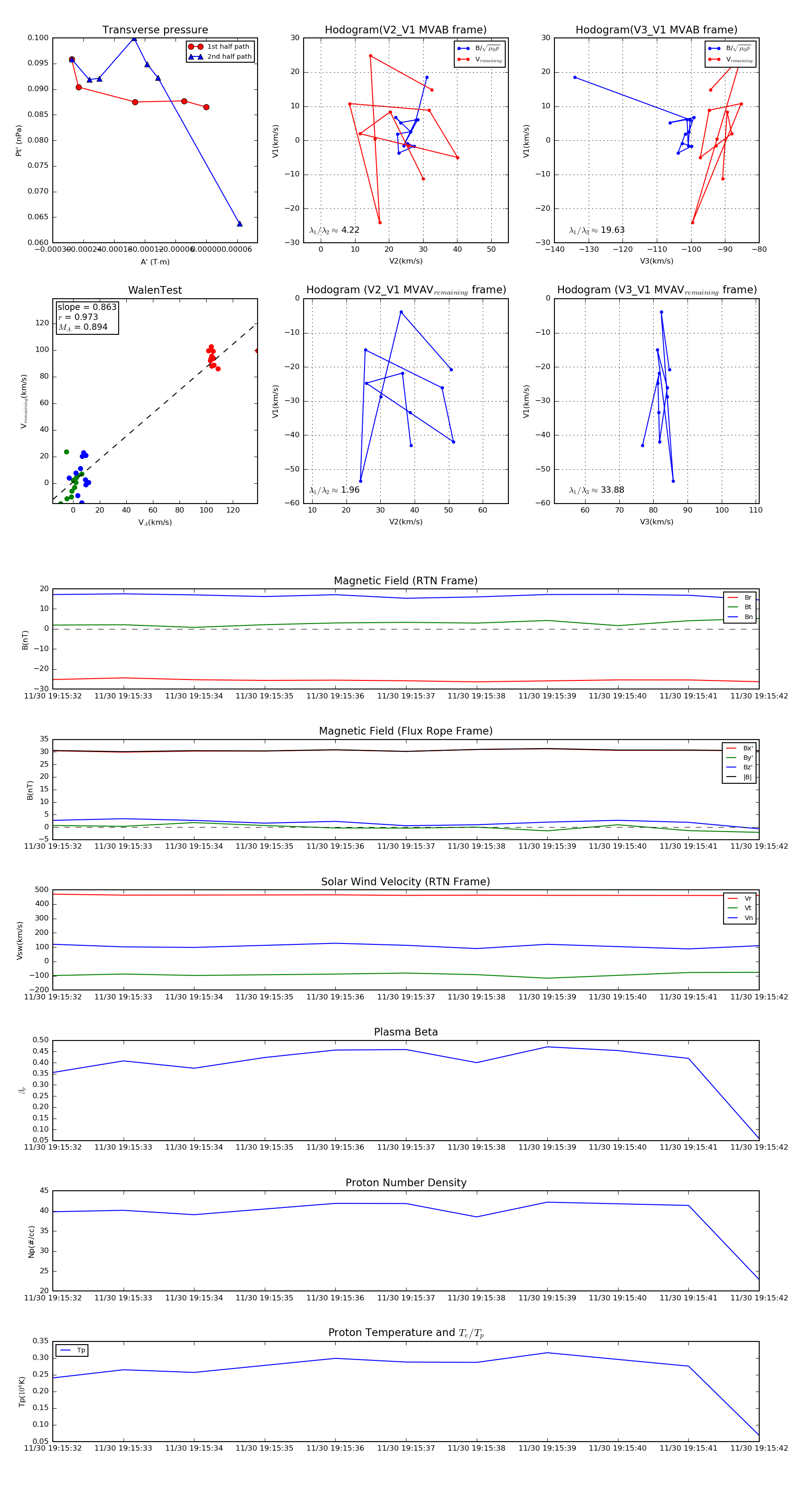The height and width of the screenshot is (1489, 812).
Task: Click the Bz' legend entry
Action: [x=739, y=767]
